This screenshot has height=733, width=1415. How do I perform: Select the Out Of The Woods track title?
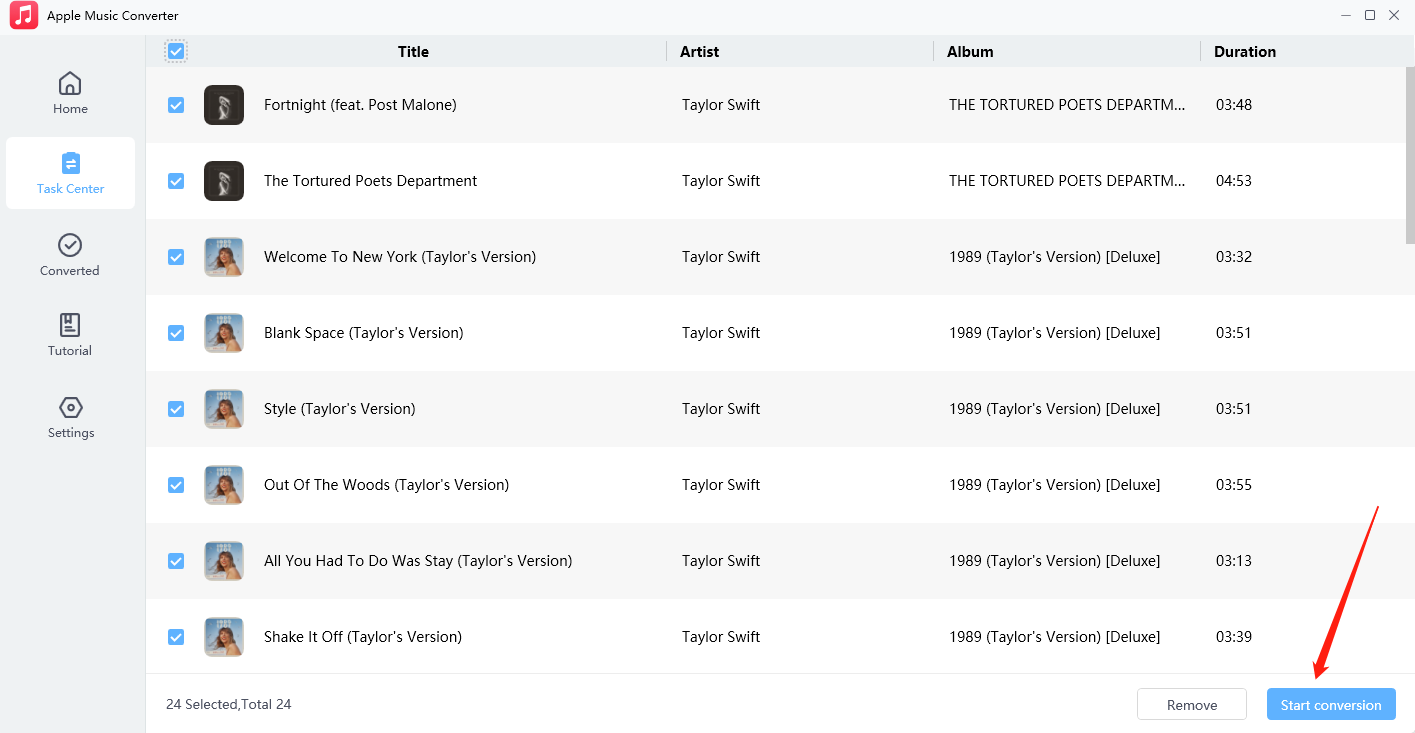click(386, 485)
